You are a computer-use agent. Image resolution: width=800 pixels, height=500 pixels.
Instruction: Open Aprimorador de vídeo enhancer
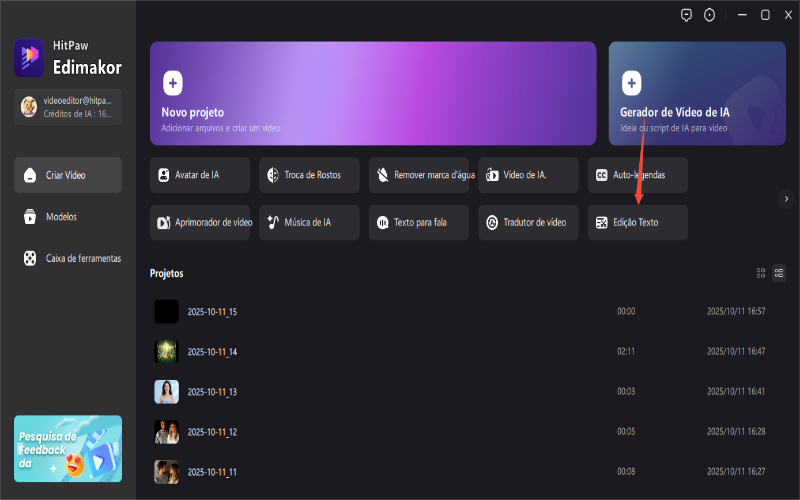199,222
